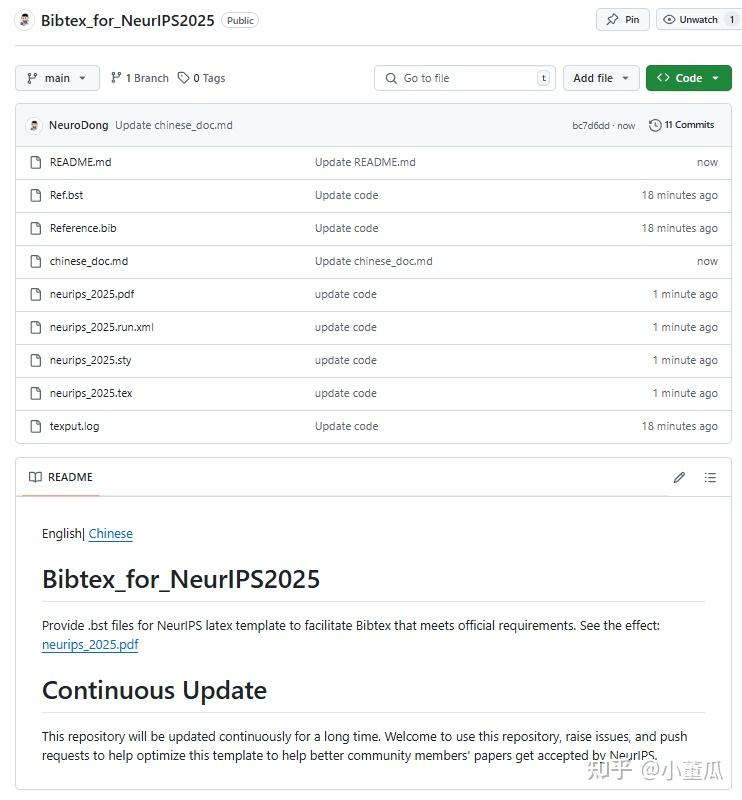Viewport: 742px width, 800px height.
Task: Open the README editing pencil icon
Action: coord(679,477)
